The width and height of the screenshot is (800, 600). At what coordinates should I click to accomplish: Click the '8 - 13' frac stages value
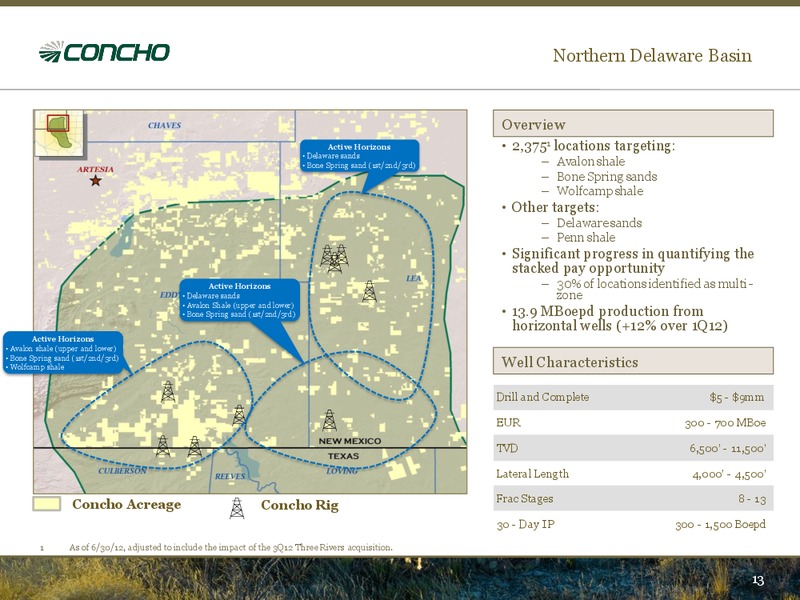pos(752,498)
